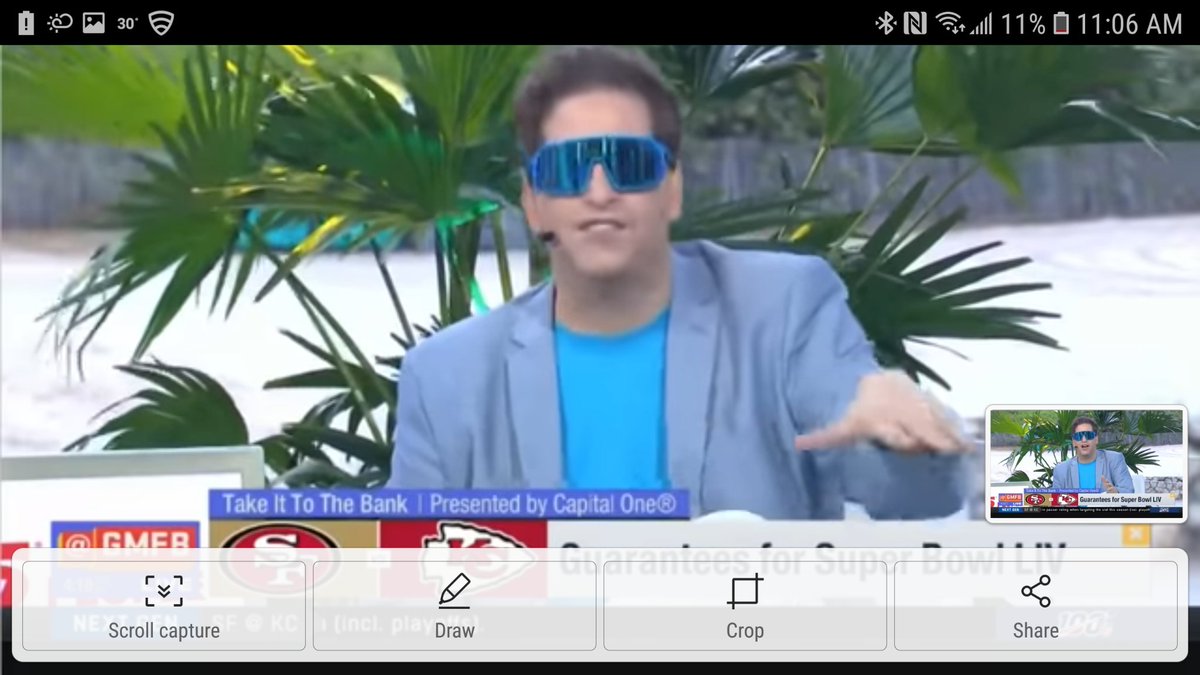
Task: Click the @GMFB handle label
Action: 127,545
